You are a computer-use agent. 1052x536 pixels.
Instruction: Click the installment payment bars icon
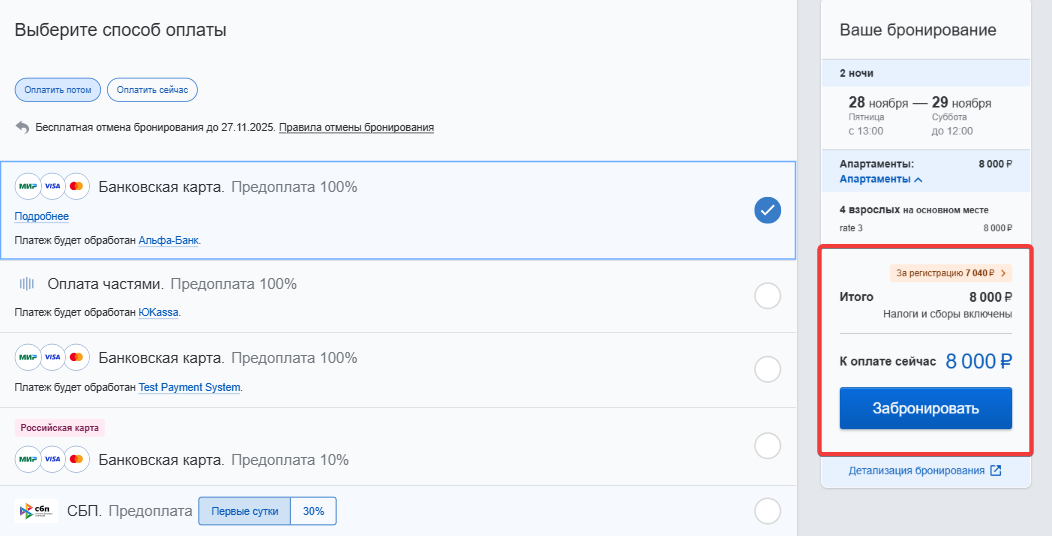click(x=27, y=284)
